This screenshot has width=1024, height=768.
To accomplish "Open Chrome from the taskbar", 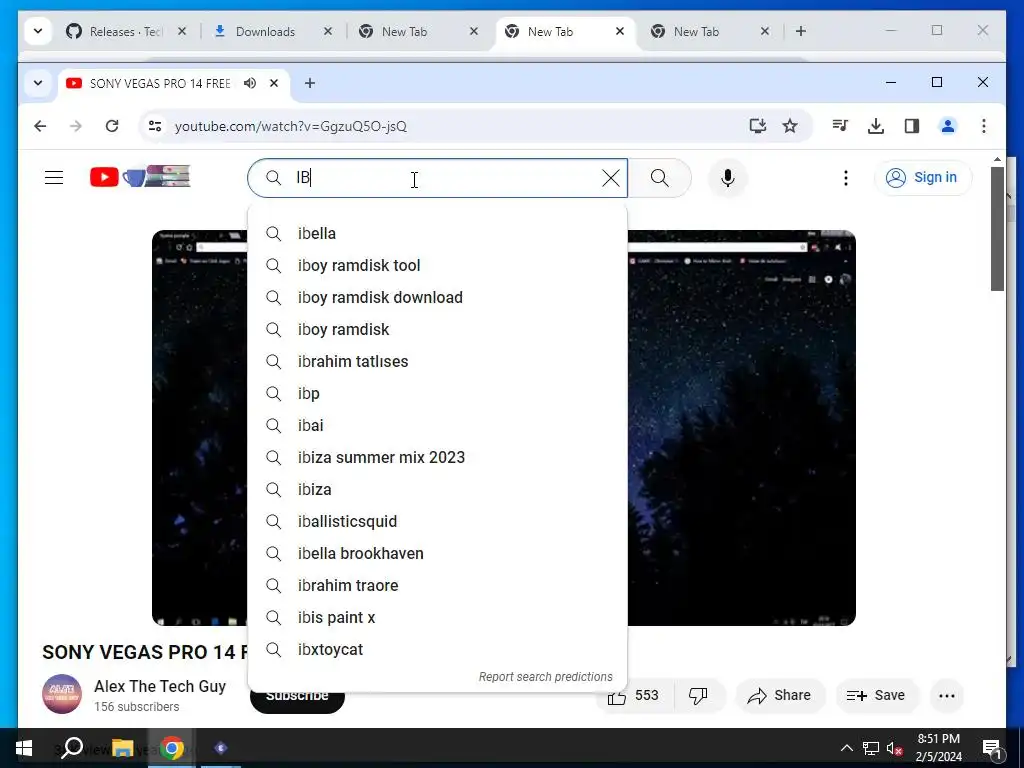I will [172, 748].
